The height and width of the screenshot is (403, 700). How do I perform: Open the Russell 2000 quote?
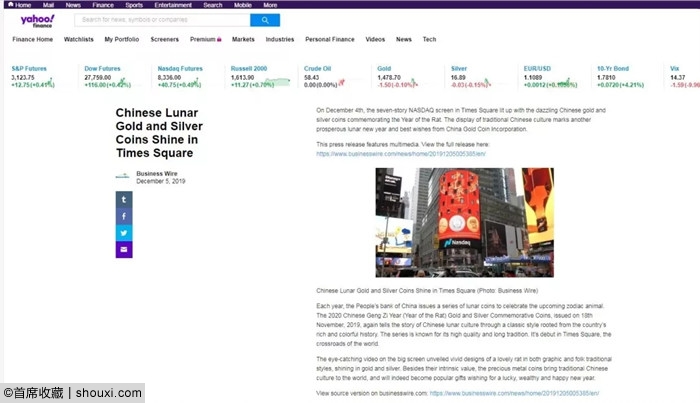pos(249,69)
